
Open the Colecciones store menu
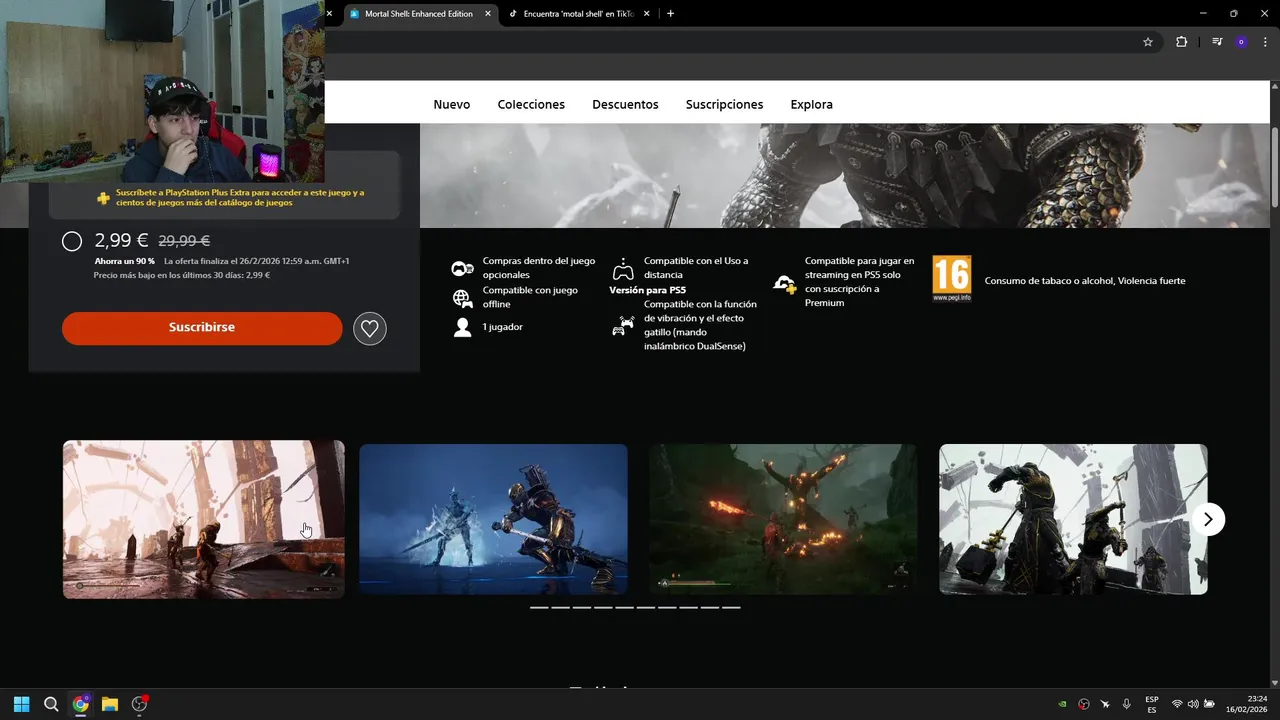[531, 104]
